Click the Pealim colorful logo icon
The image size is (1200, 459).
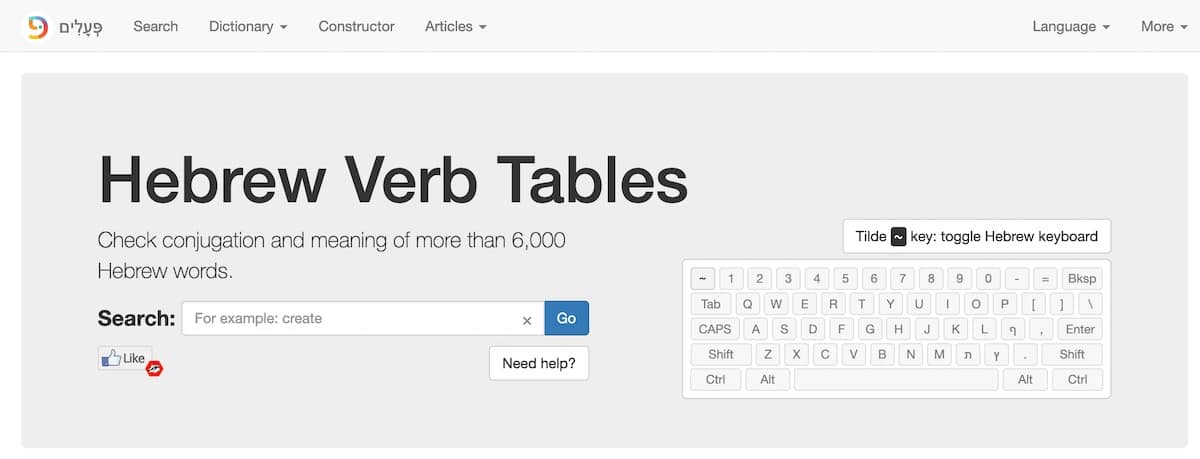point(38,26)
